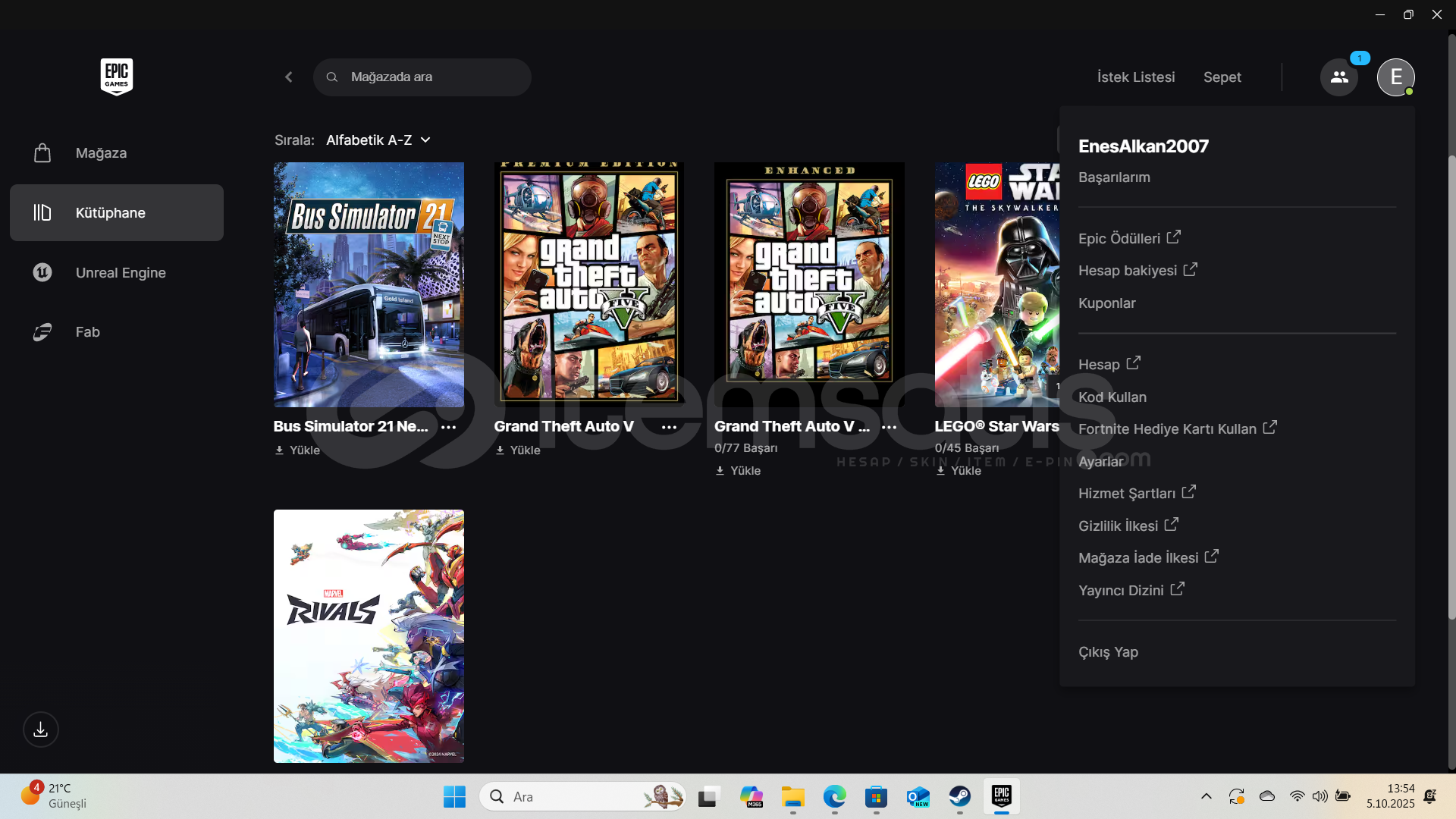
Task: Open the downloads icon in sidebar
Action: [41, 730]
